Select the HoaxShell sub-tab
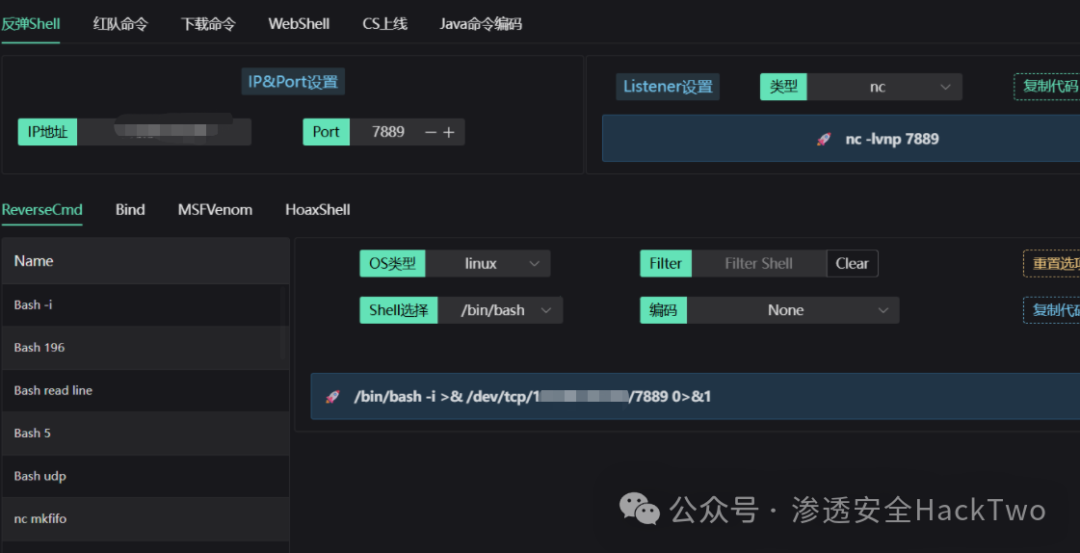 (318, 210)
